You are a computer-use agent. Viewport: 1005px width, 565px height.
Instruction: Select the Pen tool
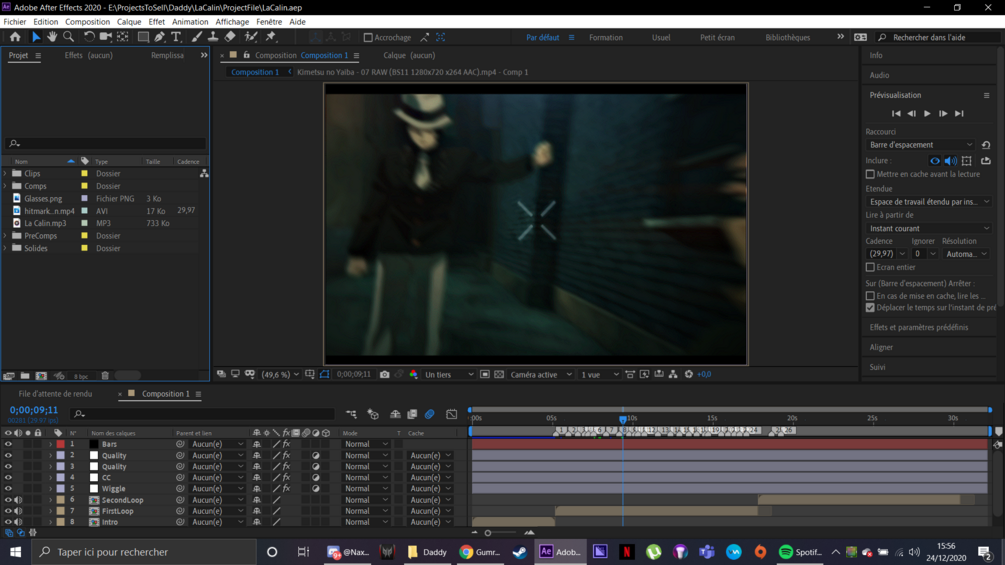pos(160,37)
